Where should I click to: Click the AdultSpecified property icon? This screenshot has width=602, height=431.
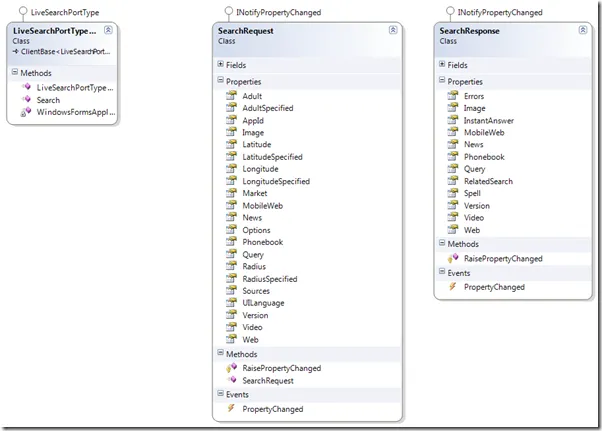(x=231, y=107)
